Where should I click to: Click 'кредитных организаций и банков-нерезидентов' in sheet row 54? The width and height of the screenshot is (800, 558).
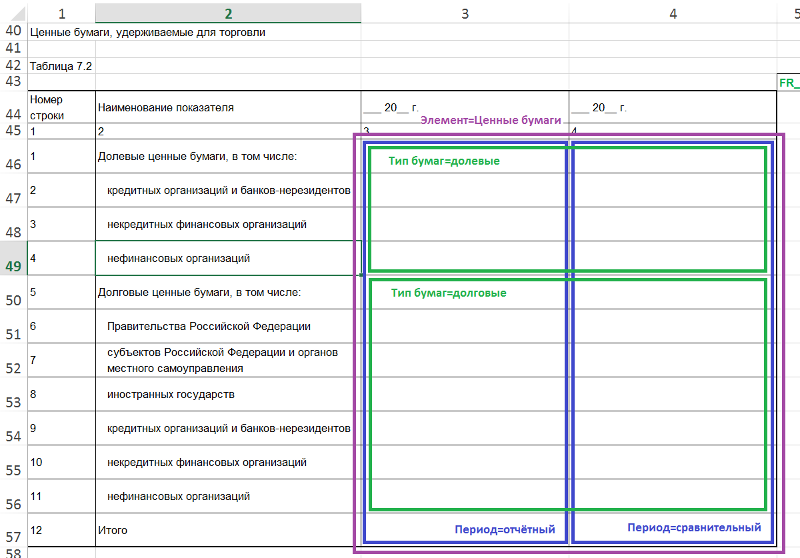click(228, 428)
